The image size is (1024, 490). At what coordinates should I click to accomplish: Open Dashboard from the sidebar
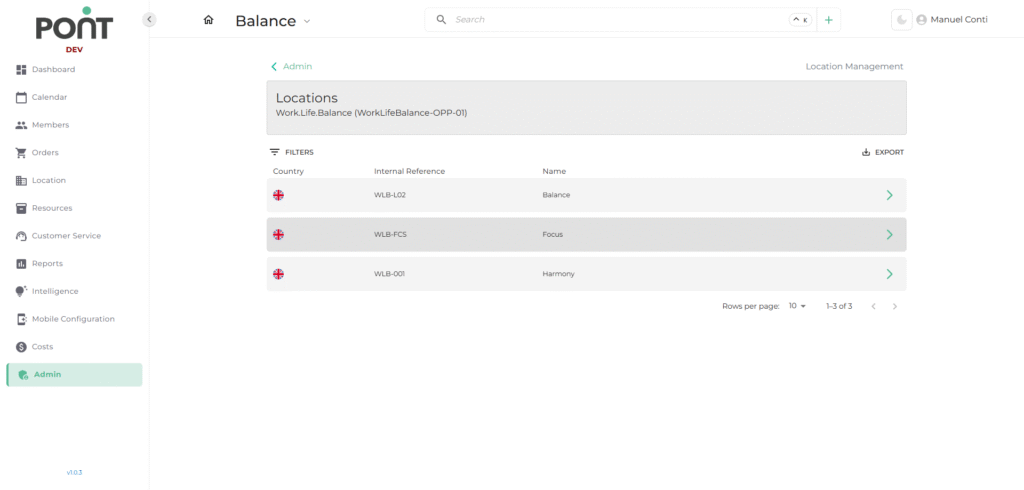coord(53,70)
